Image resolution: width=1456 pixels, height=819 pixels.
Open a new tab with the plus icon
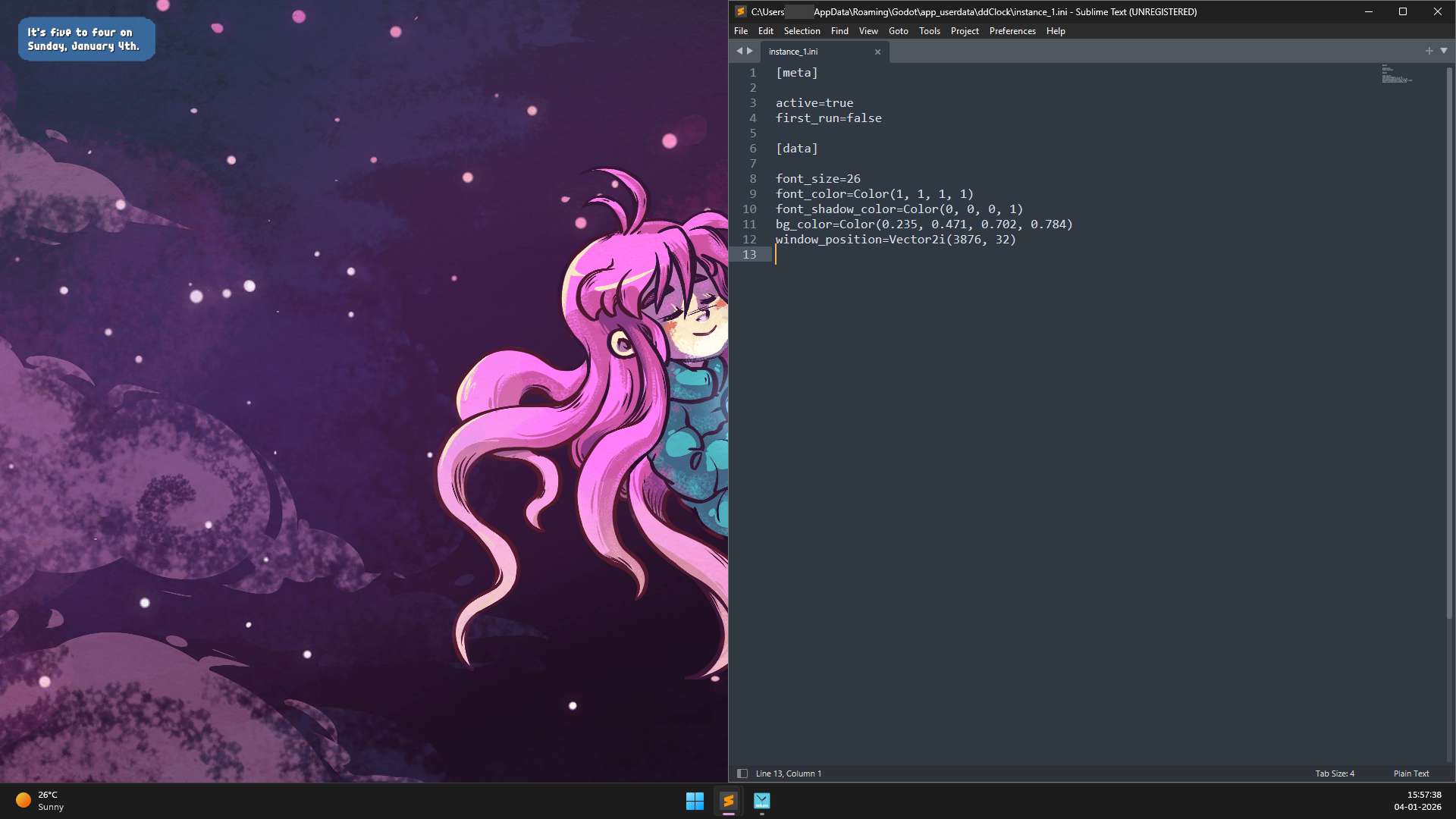1429,51
